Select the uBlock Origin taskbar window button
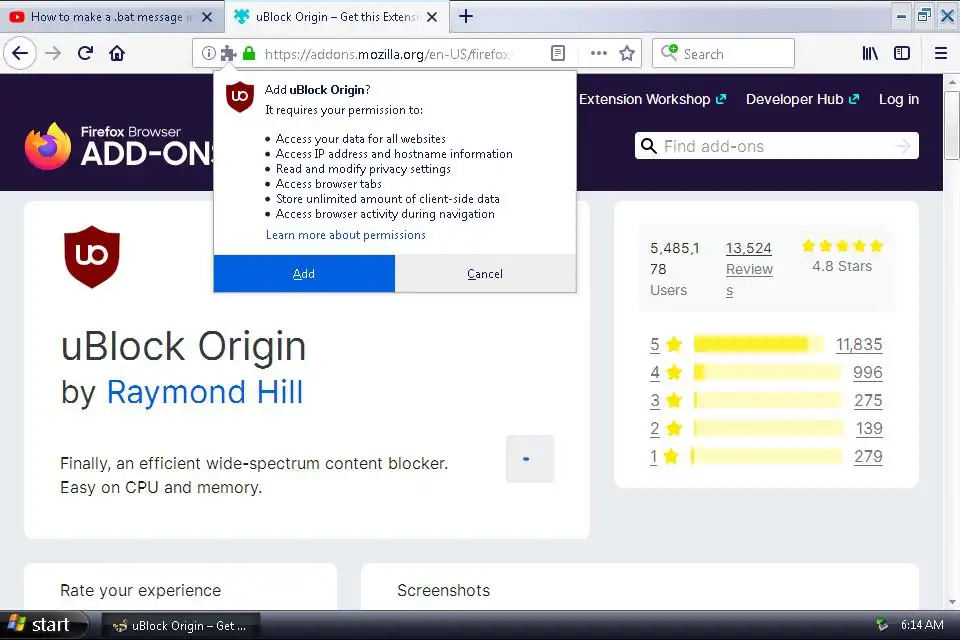 coord(181,625)
